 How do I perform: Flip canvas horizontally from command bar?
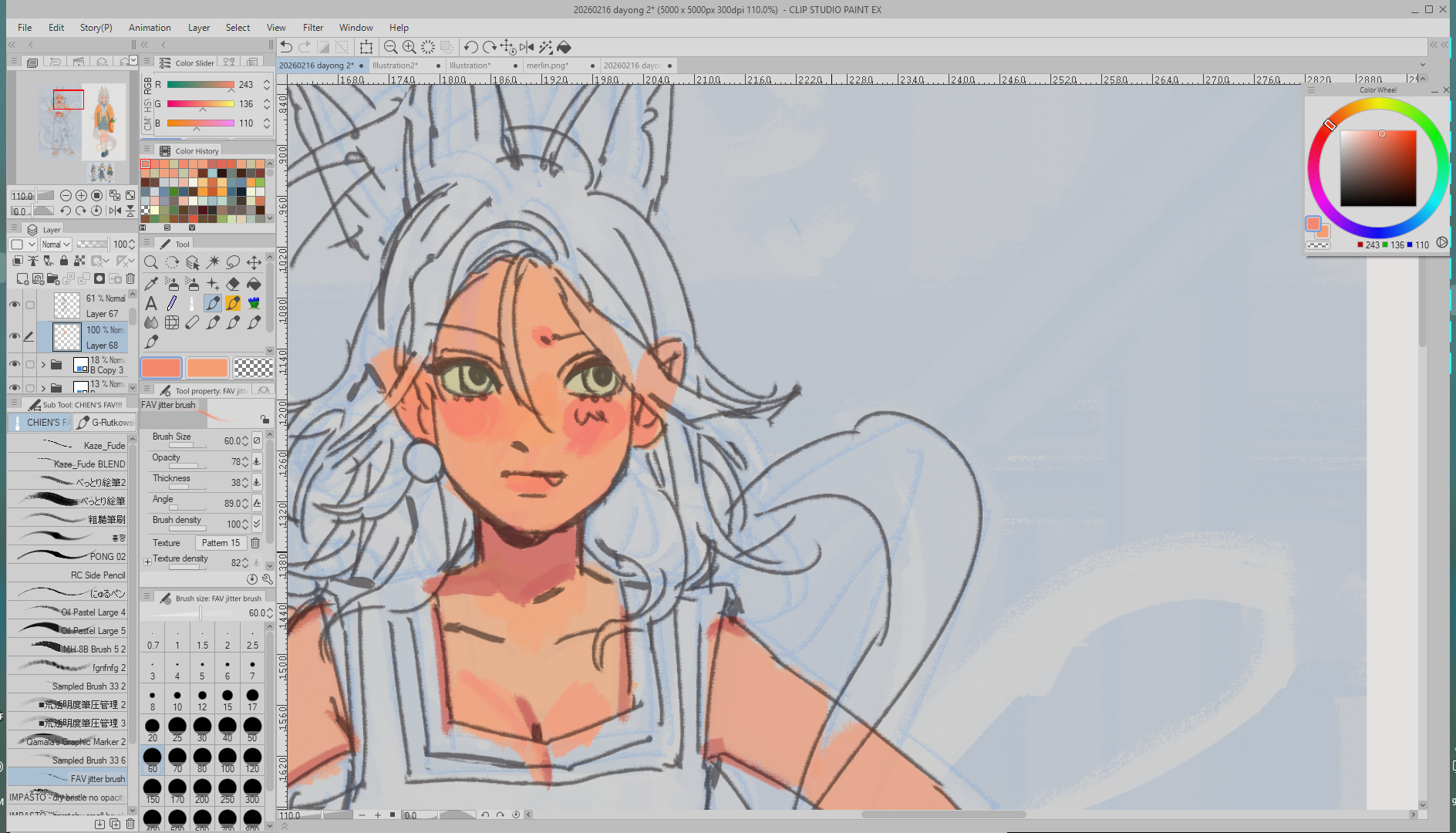click(x=527, y=47)
